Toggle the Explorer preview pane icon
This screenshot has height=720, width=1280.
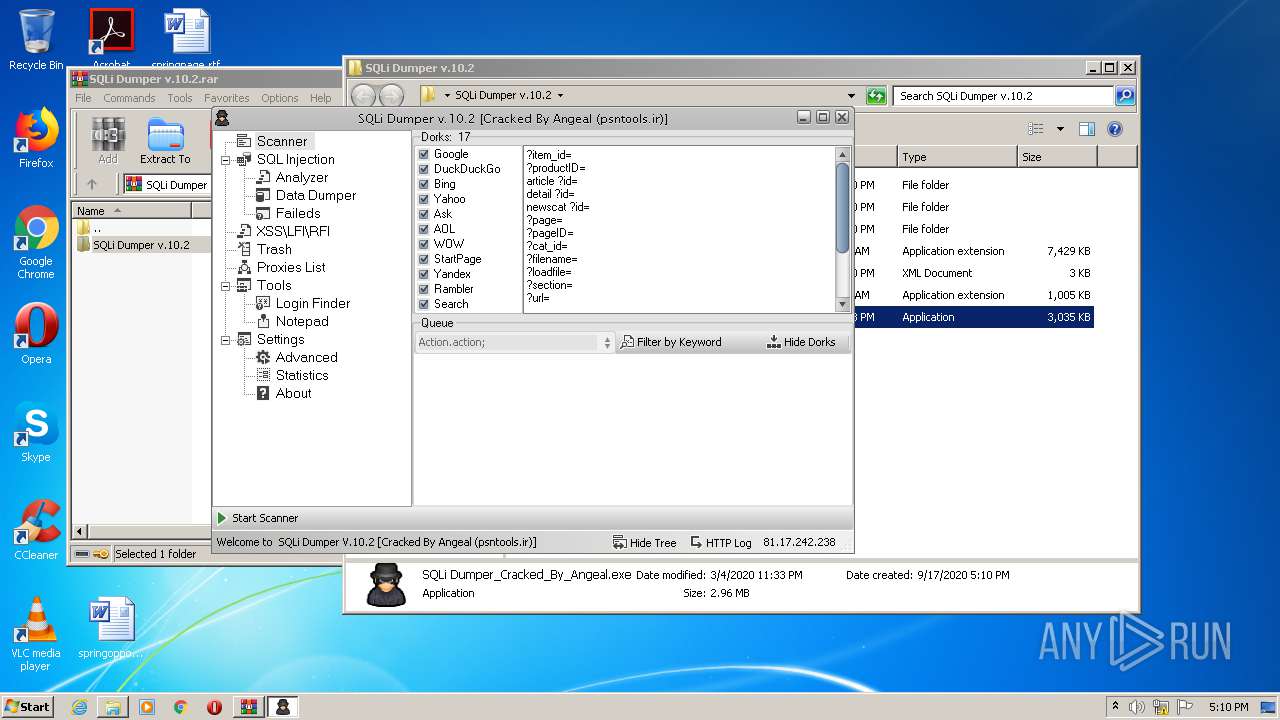pyautogui.click(x=1087, y=129)
